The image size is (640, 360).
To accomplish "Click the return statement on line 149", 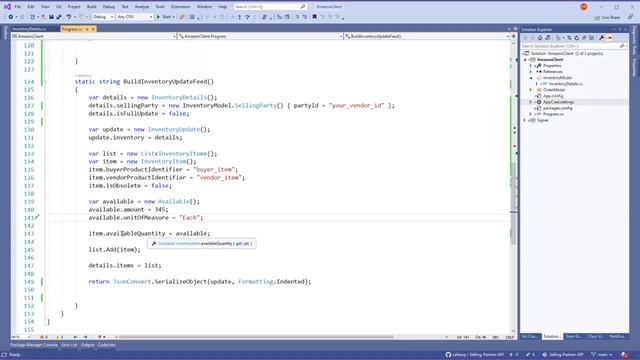I will tap(200, 282).
